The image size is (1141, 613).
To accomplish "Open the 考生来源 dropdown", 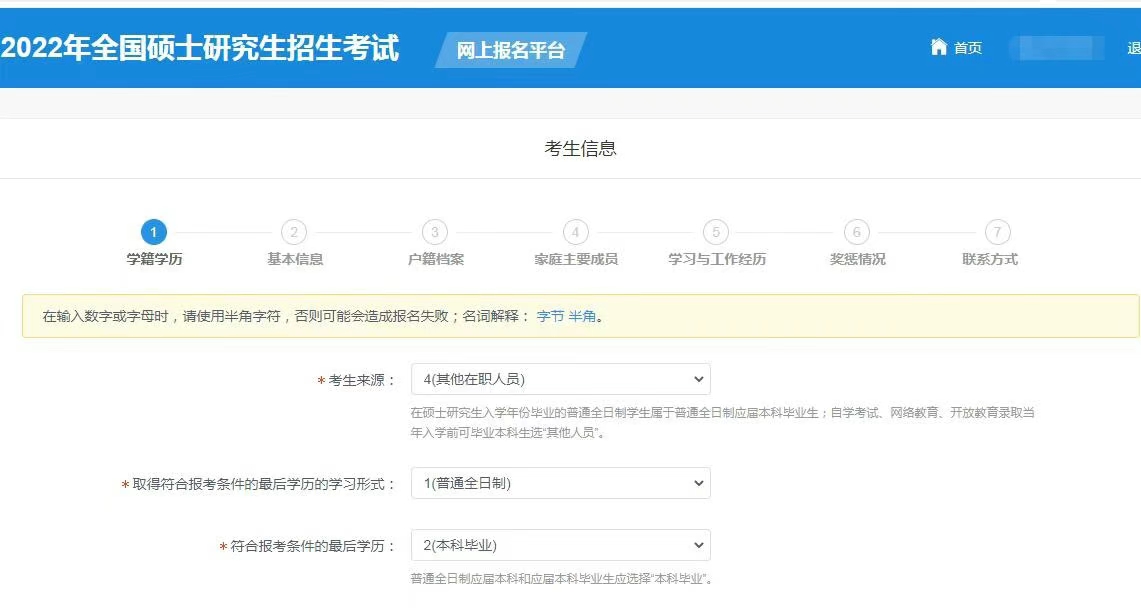I will coord(560,379).
